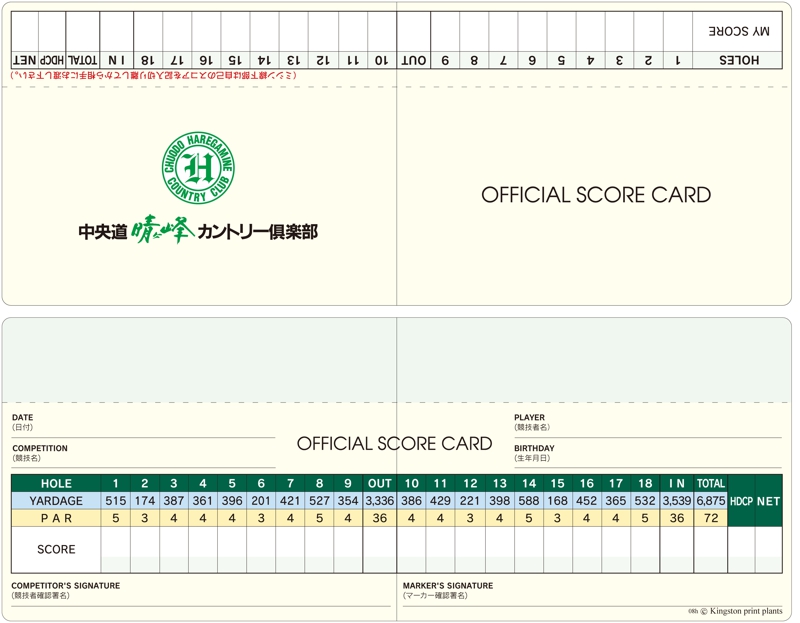Click yardage value 532
This screenshot has width=800, height=623.
click(645, 501)
